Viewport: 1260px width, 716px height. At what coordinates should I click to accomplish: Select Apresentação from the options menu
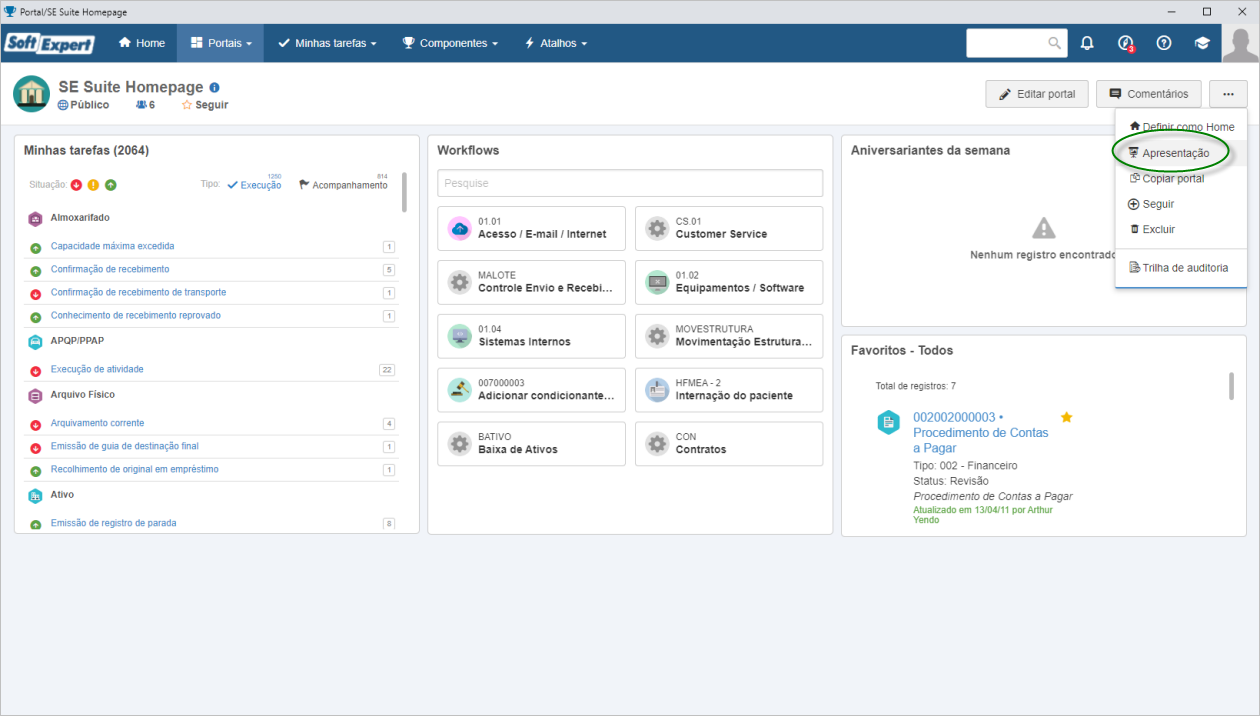click(1175, 153)
